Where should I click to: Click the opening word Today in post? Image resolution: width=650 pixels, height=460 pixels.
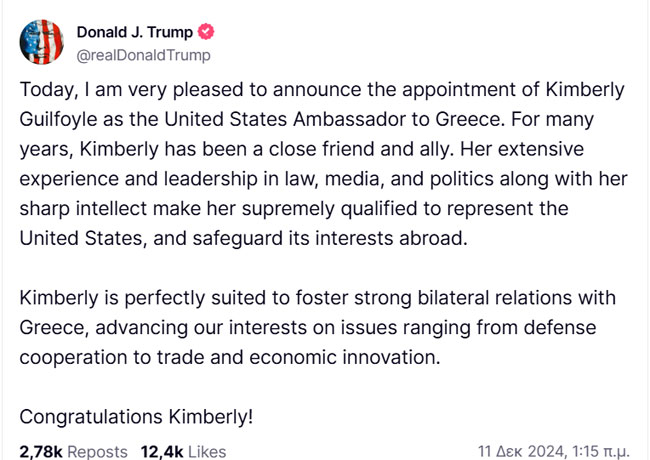point(49,90)
